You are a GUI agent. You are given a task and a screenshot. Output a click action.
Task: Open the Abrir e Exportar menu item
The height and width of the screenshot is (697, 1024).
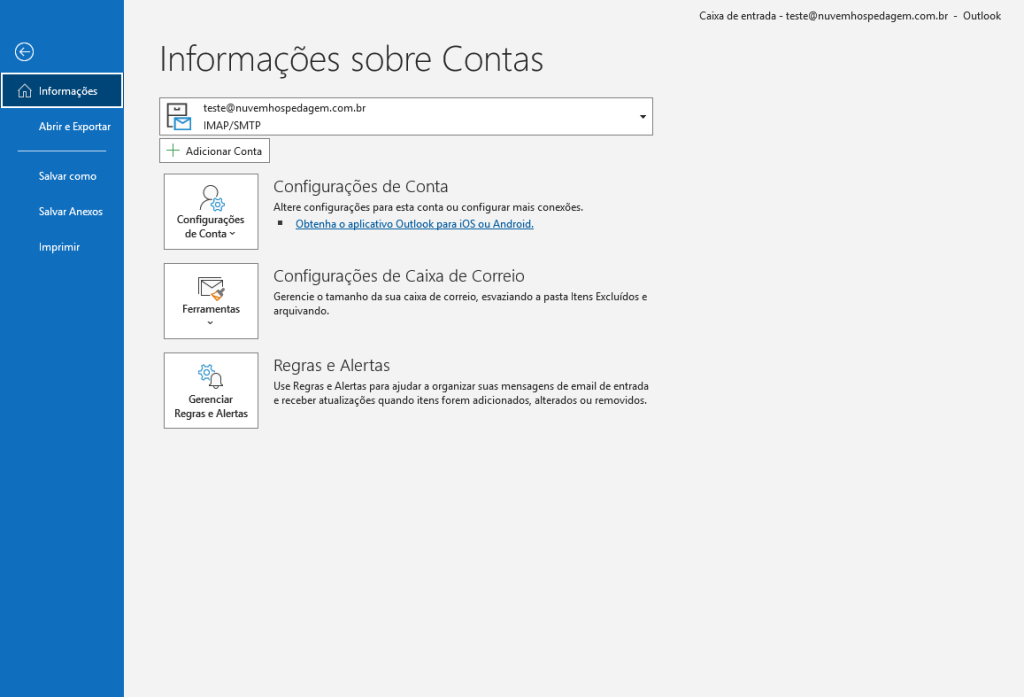point(74,127)
